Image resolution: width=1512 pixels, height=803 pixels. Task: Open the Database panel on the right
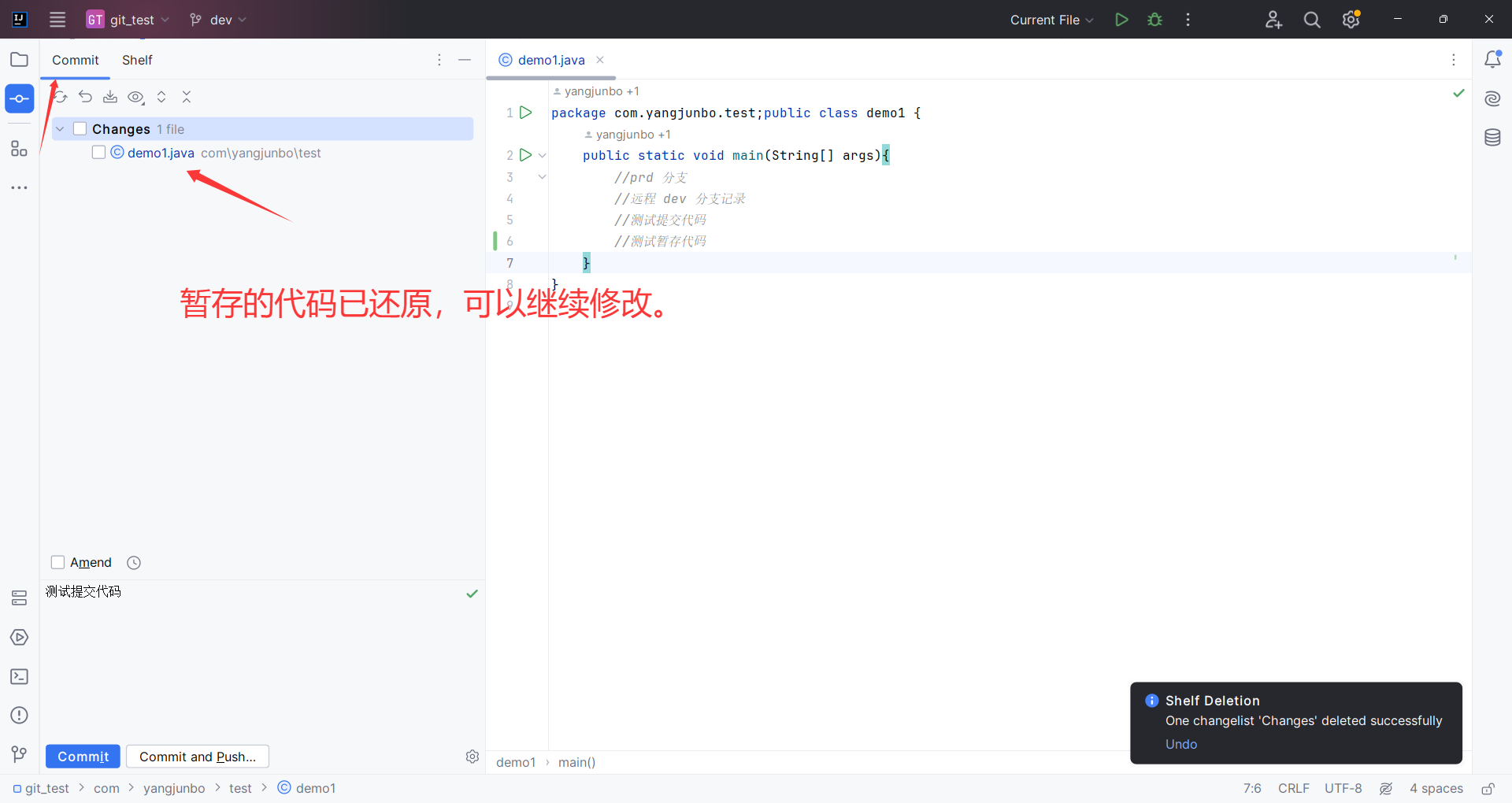[x=1493, y=137]
